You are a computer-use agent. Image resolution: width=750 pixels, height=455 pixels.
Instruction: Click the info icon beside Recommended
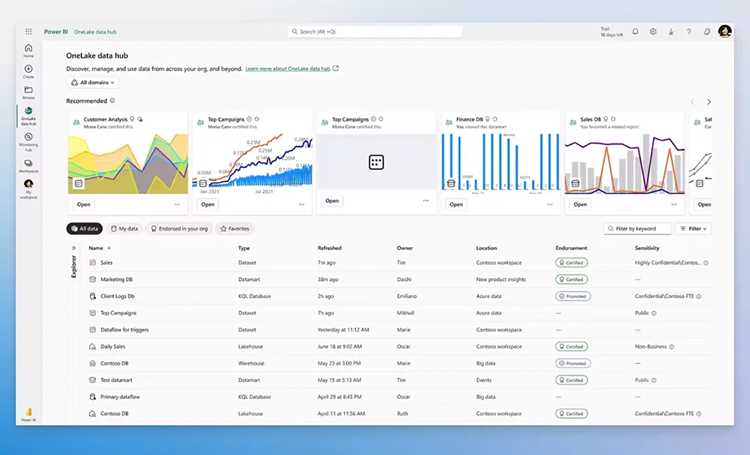pos(112,100)
